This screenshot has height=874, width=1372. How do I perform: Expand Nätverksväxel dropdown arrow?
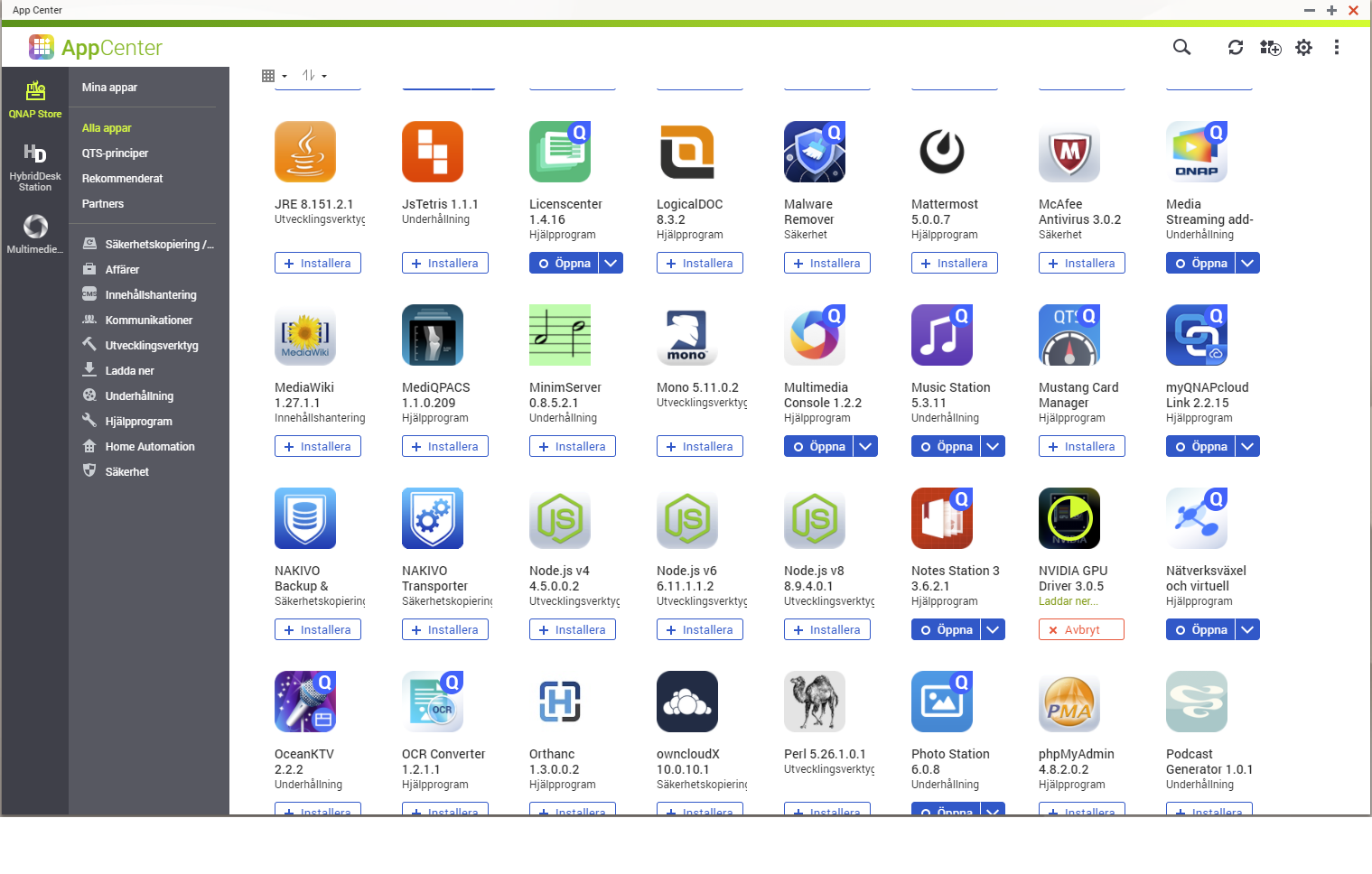click(1248, 629)
